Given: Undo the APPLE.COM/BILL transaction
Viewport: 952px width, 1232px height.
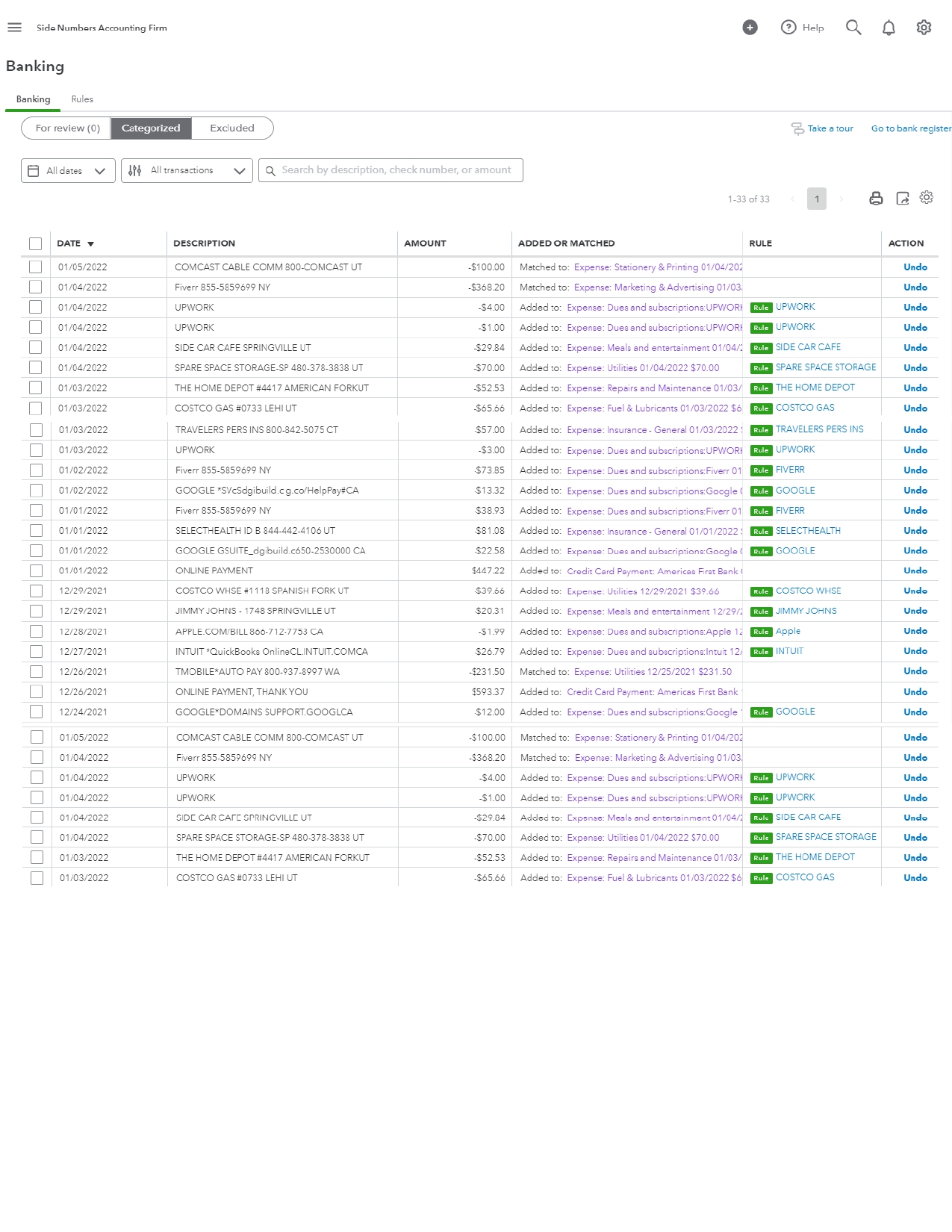Looking at the screenshot, I should pos(915,631).
